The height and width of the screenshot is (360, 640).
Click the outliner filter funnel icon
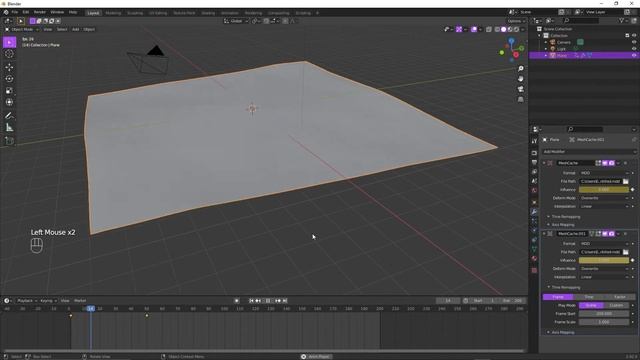pos(622,20)
